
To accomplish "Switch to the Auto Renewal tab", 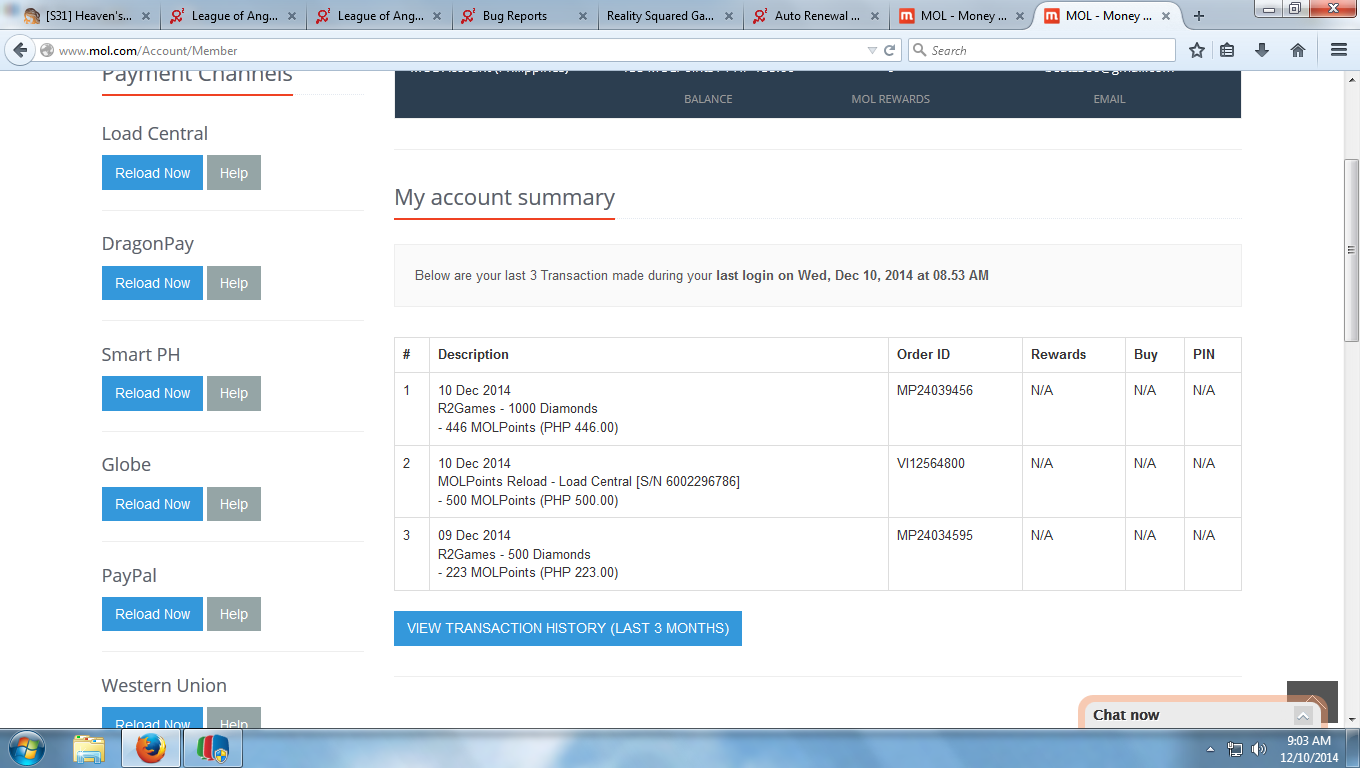I will [x=815, y=16].
